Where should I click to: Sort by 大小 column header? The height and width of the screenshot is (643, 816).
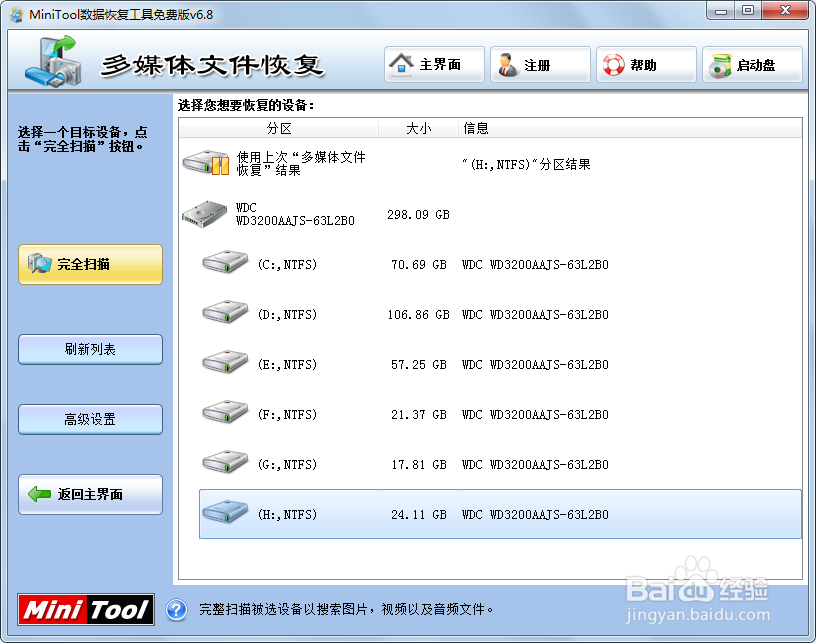coord(418,128)
